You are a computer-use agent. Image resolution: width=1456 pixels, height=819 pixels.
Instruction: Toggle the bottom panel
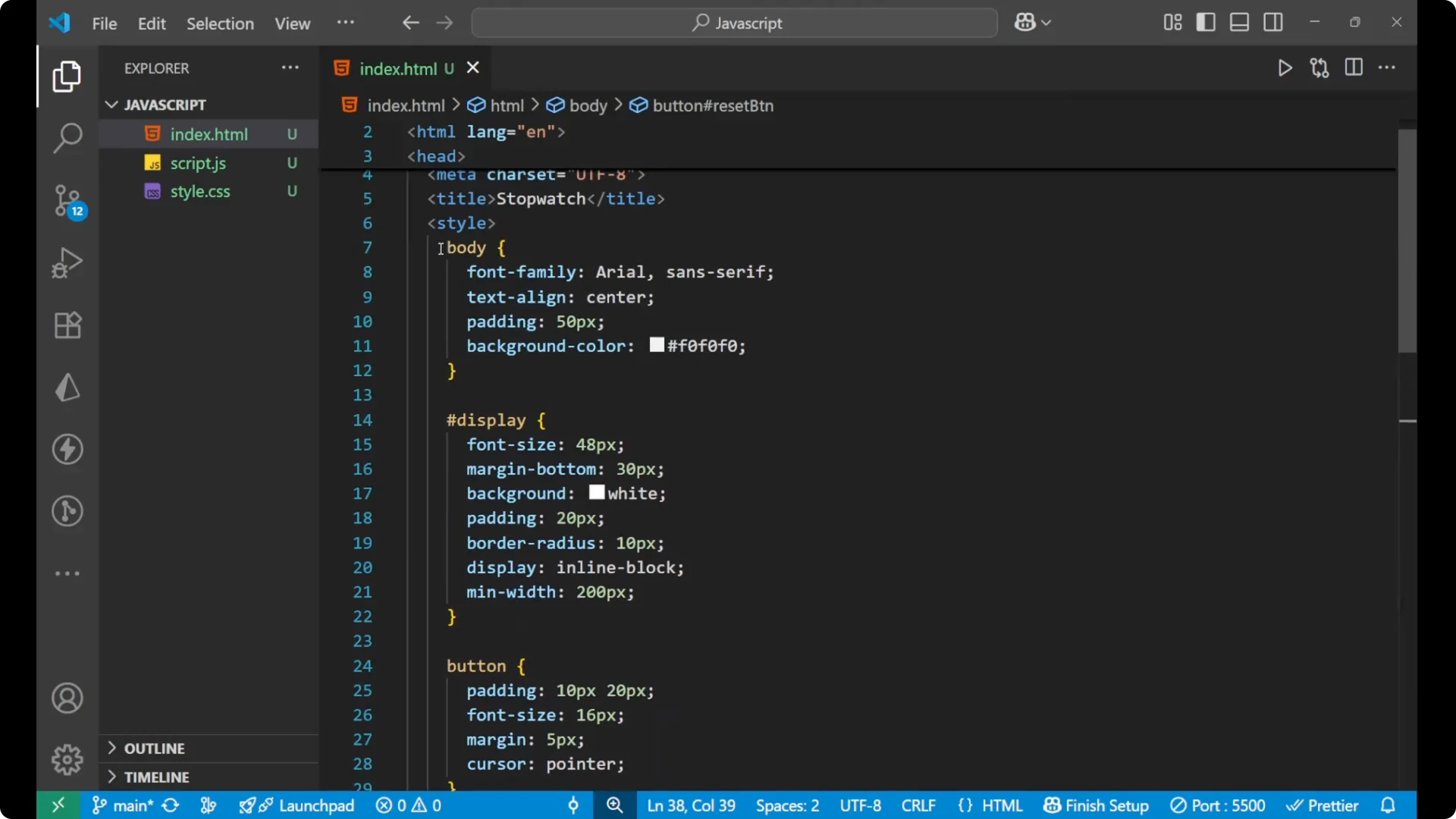pyautogui.click(x=1239, y=22)
